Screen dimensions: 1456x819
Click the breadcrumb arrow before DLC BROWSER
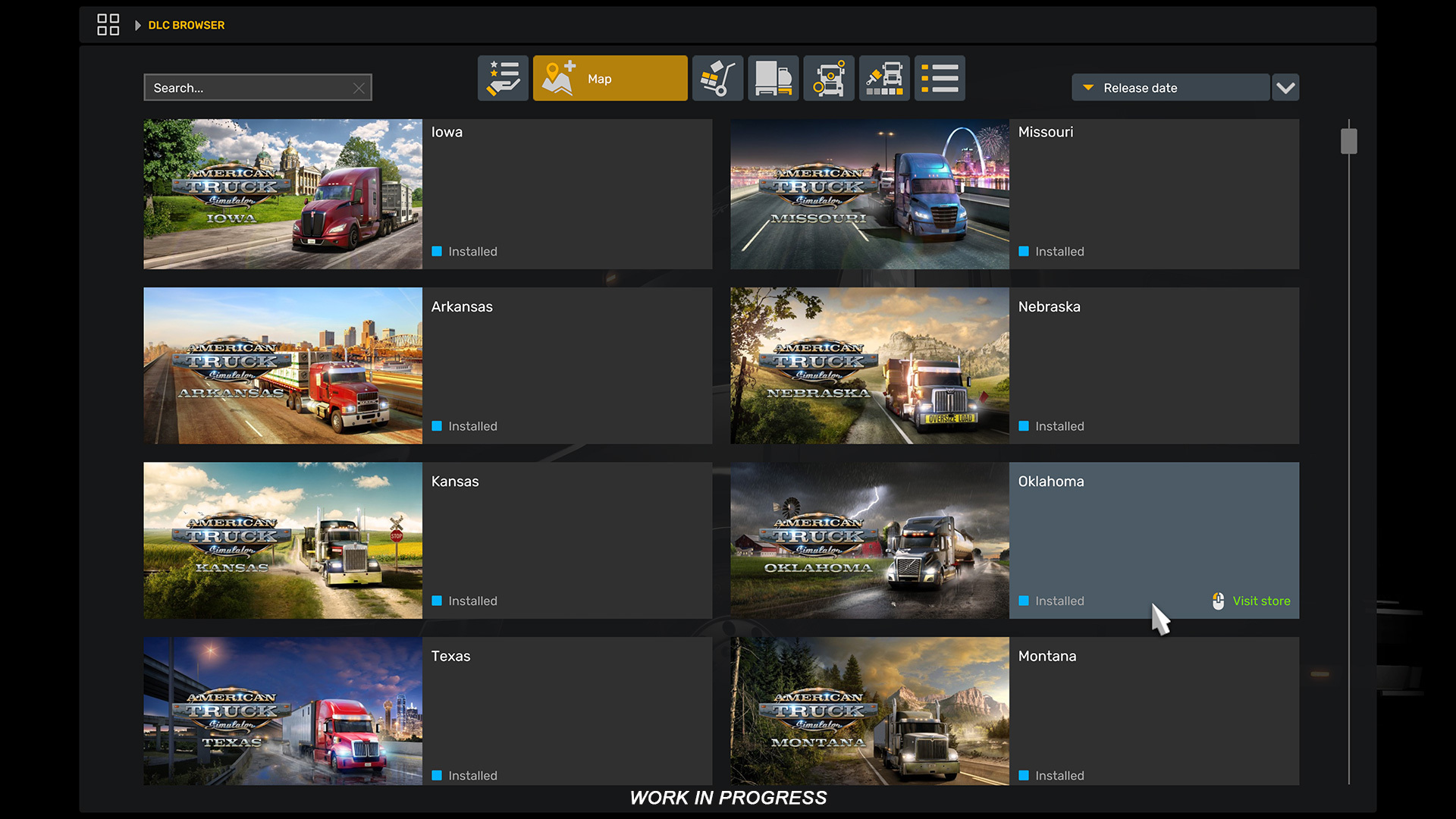[137, 25]
